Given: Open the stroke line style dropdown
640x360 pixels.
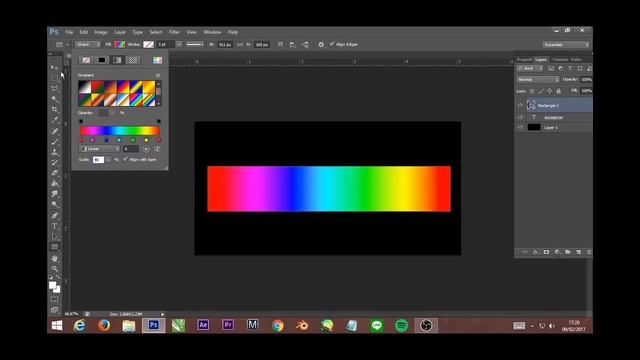Looking at the screenshot, I should 195,44.
